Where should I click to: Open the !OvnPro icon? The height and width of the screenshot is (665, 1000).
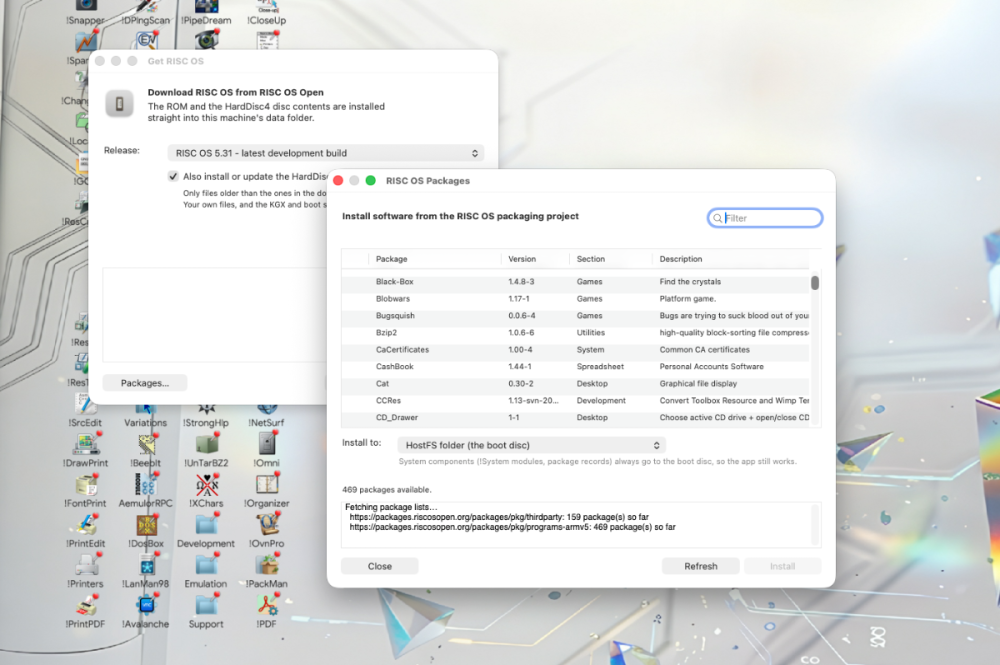pyautogui.click(x=267, y=525)
